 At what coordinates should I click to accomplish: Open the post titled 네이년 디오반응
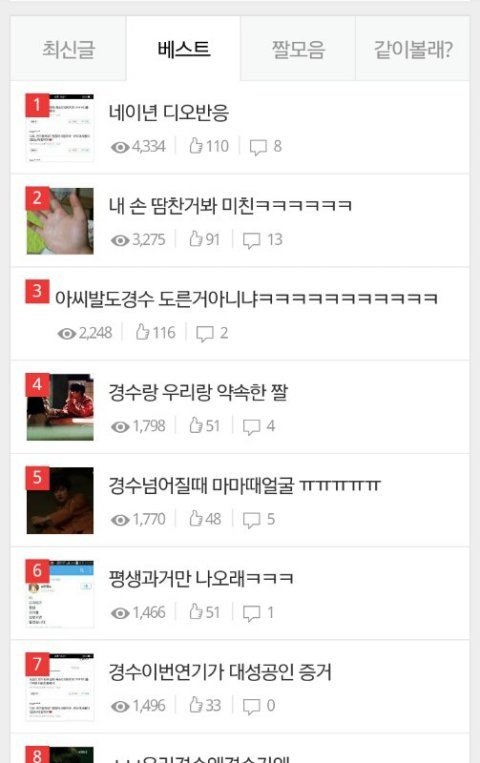click(168, 113)
